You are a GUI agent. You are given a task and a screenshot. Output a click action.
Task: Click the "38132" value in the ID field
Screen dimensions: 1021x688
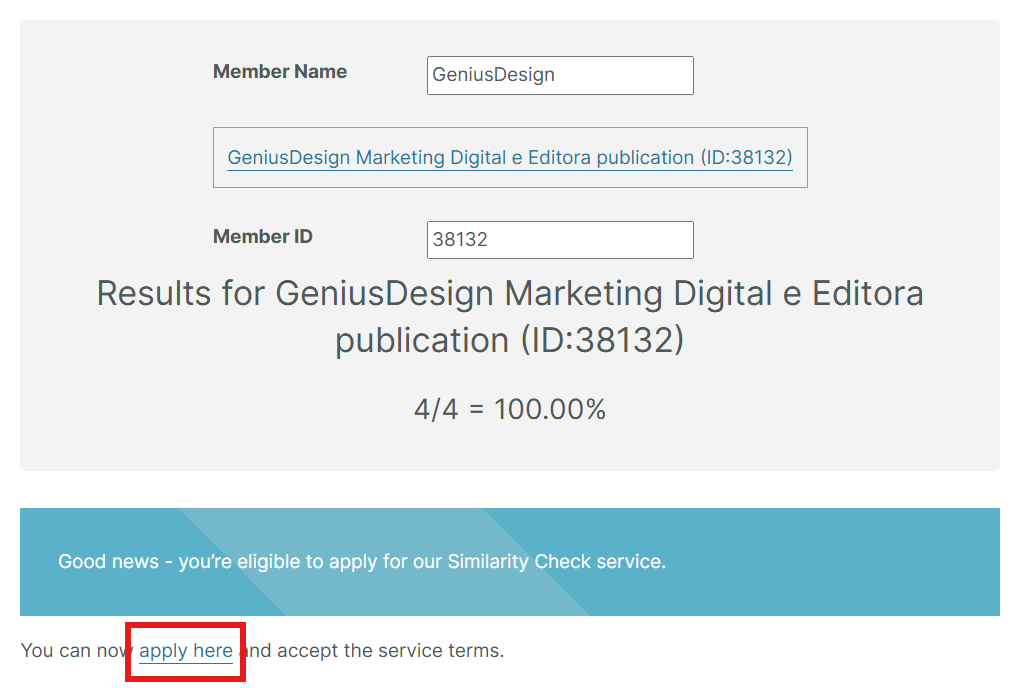(x=460, y=240)
